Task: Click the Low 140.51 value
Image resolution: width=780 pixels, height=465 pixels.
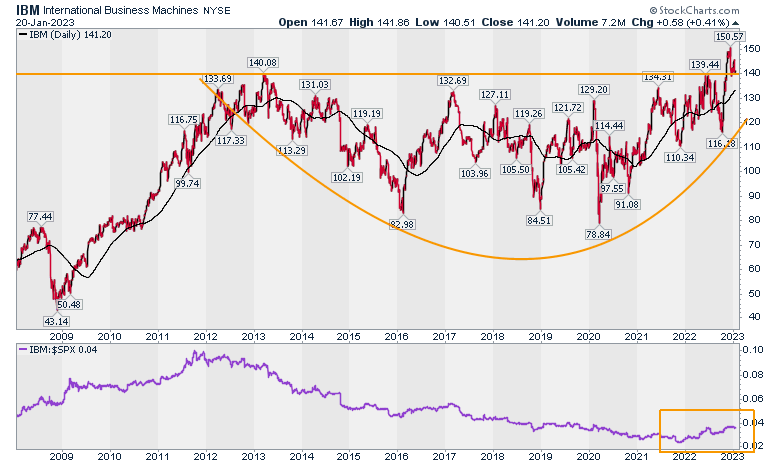Action: coord(446,22)
